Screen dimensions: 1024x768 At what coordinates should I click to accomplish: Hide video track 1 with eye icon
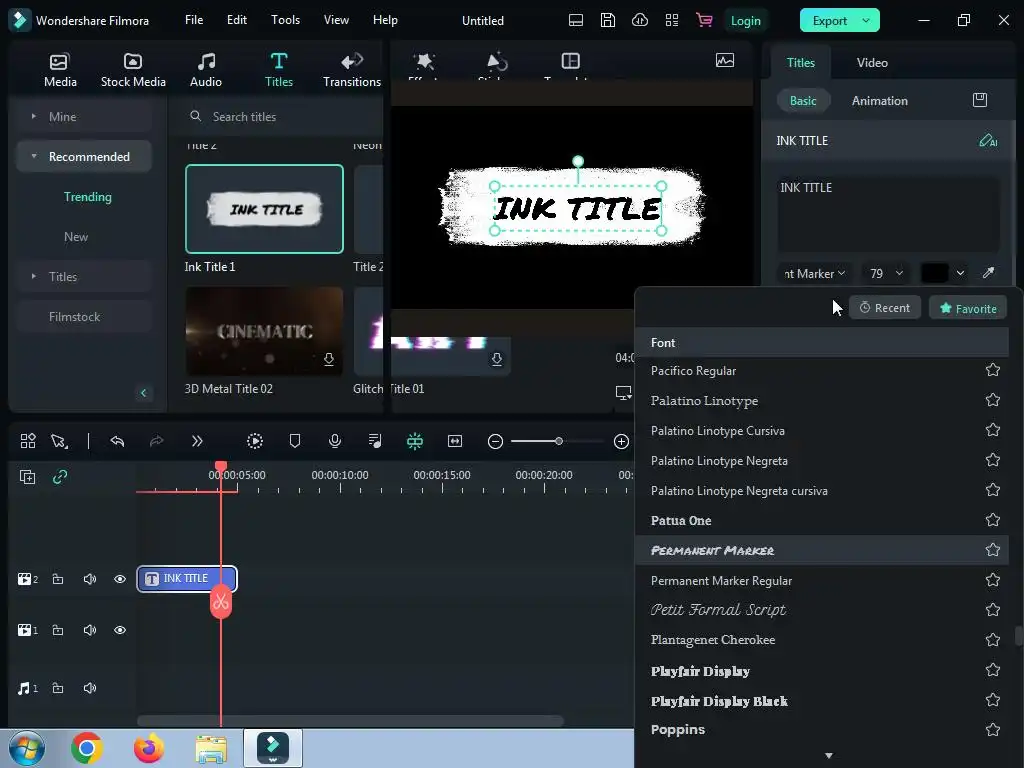(120, 630)
